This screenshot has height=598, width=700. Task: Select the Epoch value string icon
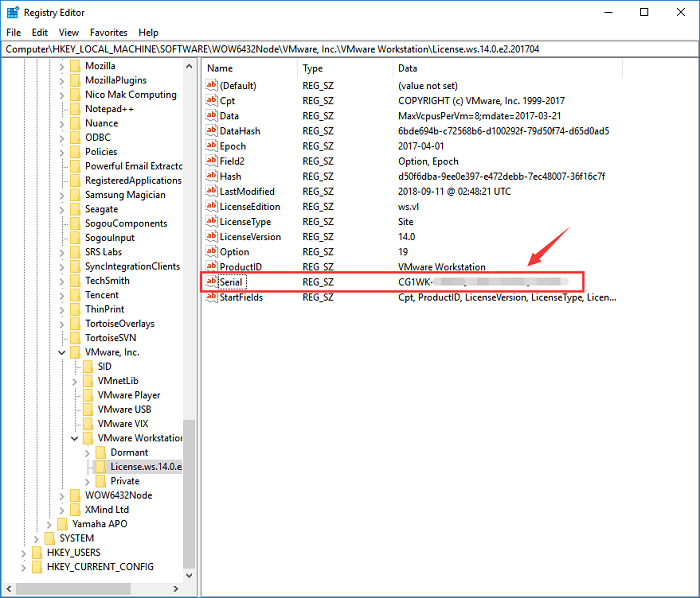pos(212,145)
